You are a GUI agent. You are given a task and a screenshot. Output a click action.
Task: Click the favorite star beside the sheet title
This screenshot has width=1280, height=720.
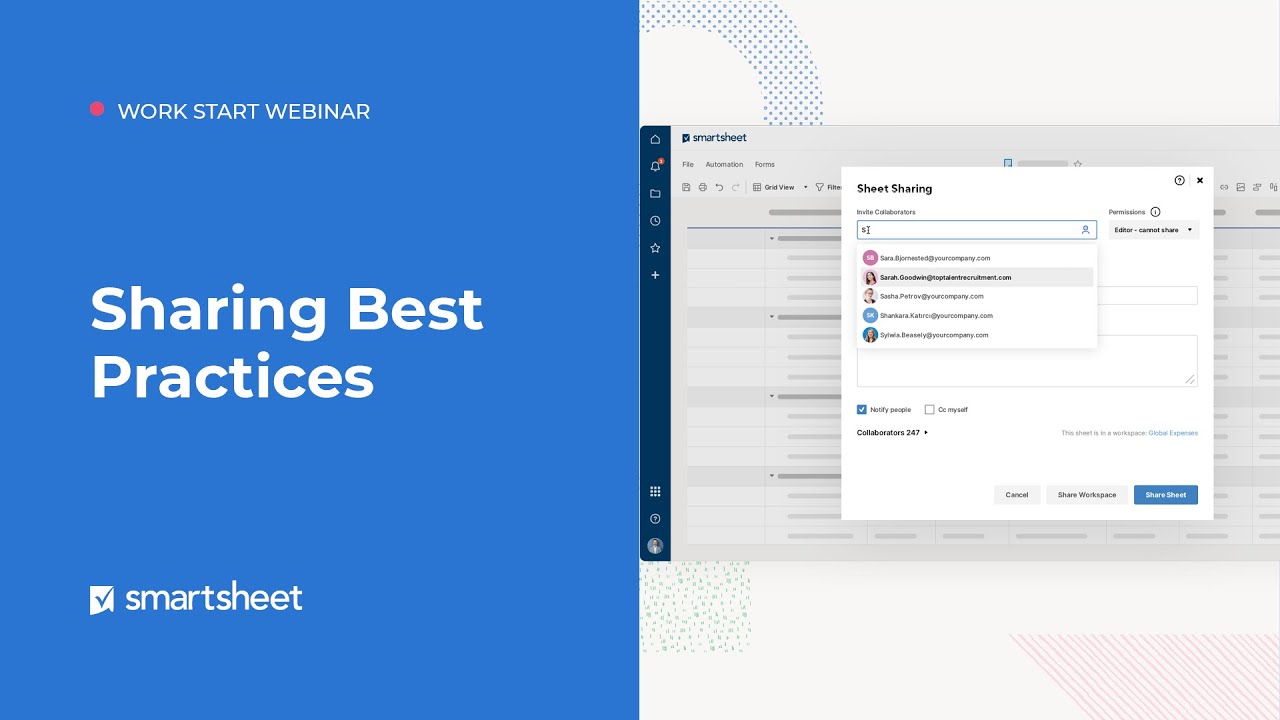1077,164
